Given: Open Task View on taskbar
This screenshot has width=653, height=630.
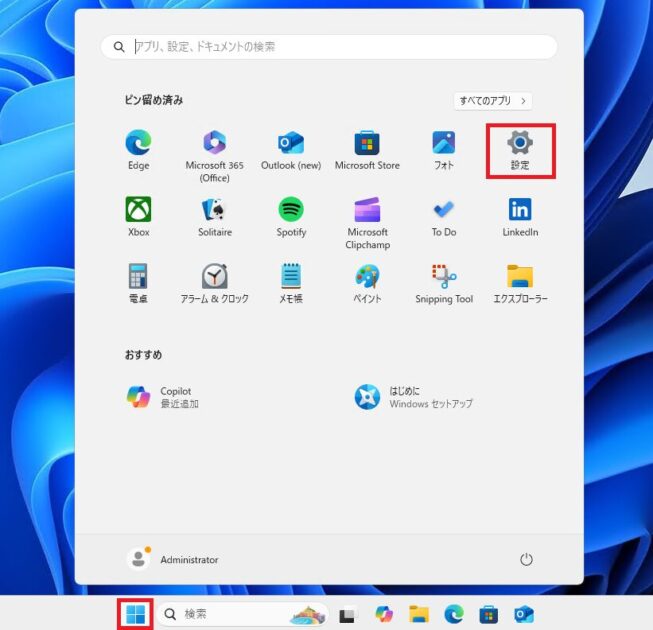Looking at the screenshot, I should coord(347,615).
